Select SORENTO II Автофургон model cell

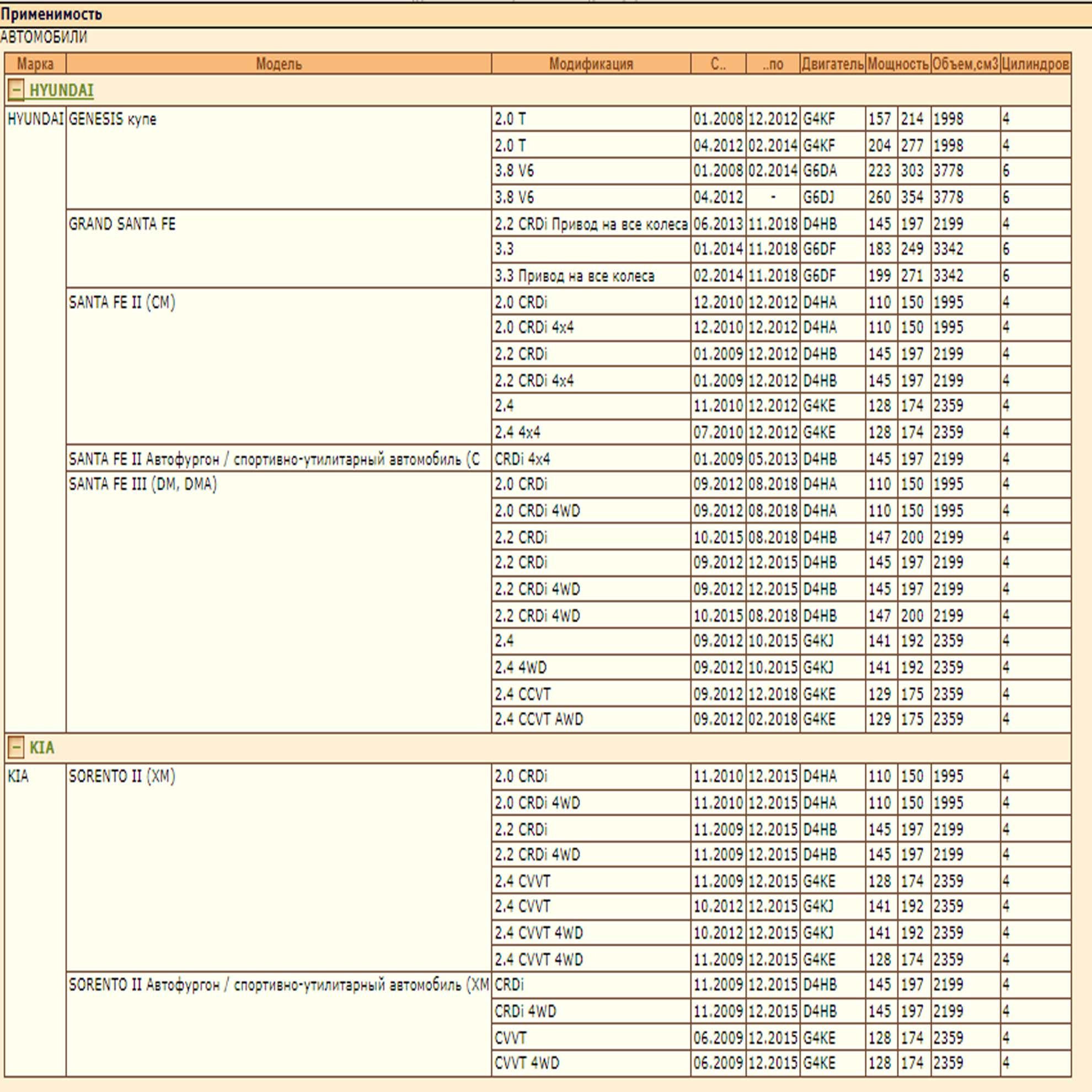[279, 1024]
